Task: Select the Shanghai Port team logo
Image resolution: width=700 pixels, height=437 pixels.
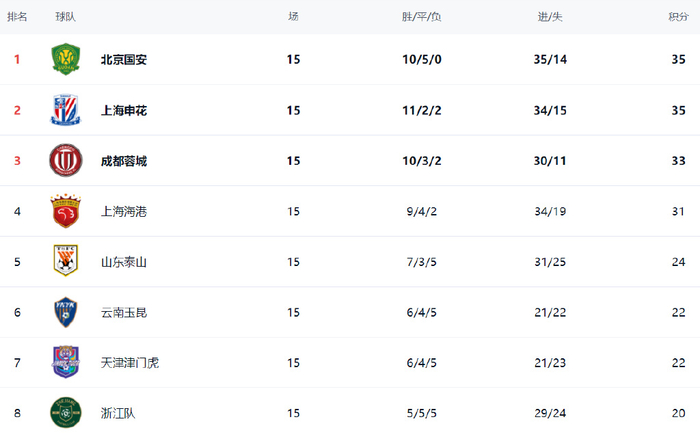Action: tap(65, 211)
